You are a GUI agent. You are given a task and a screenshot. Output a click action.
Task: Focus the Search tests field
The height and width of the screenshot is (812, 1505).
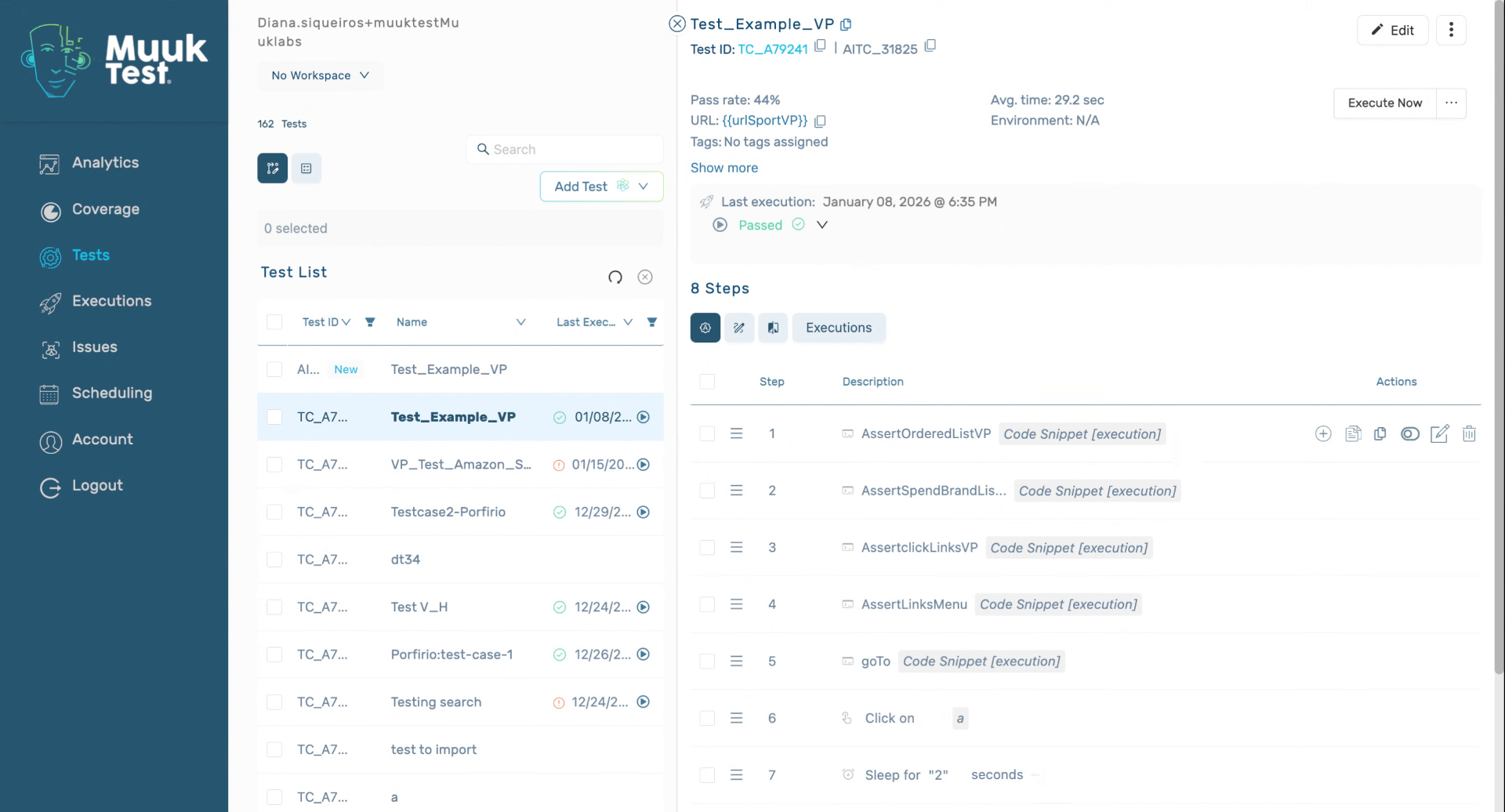564,150
